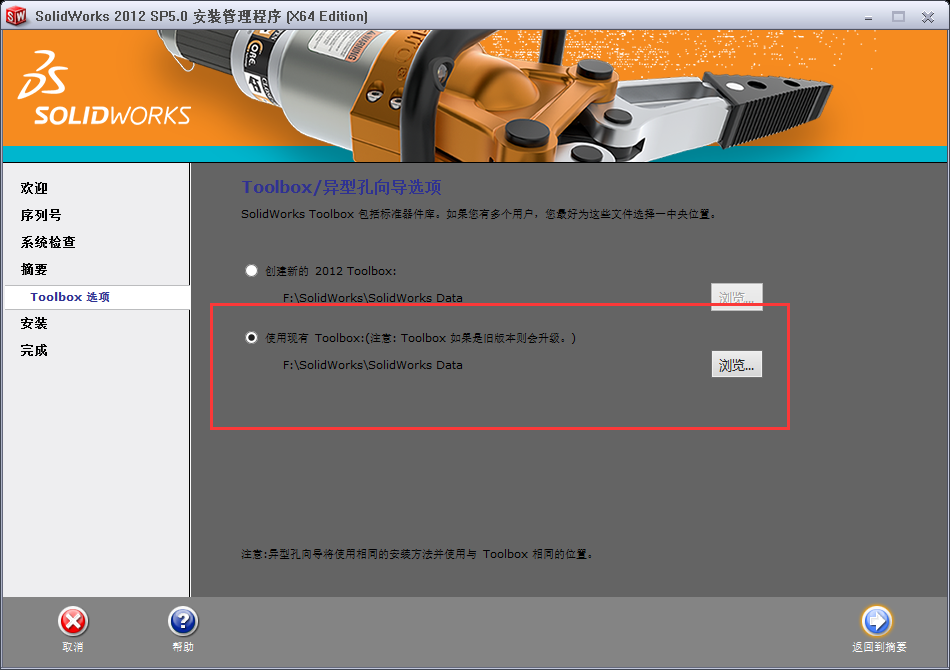Click the Browse (浏览...) button for existing Toolbox

pyautogui.click(x=736, y=365)
